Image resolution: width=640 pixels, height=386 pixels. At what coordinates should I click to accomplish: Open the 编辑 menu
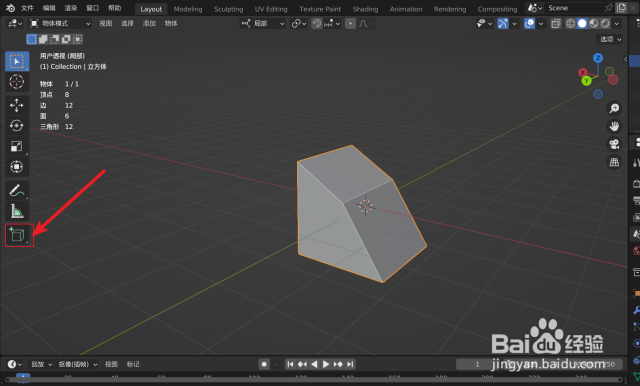(x=49, y=8)
